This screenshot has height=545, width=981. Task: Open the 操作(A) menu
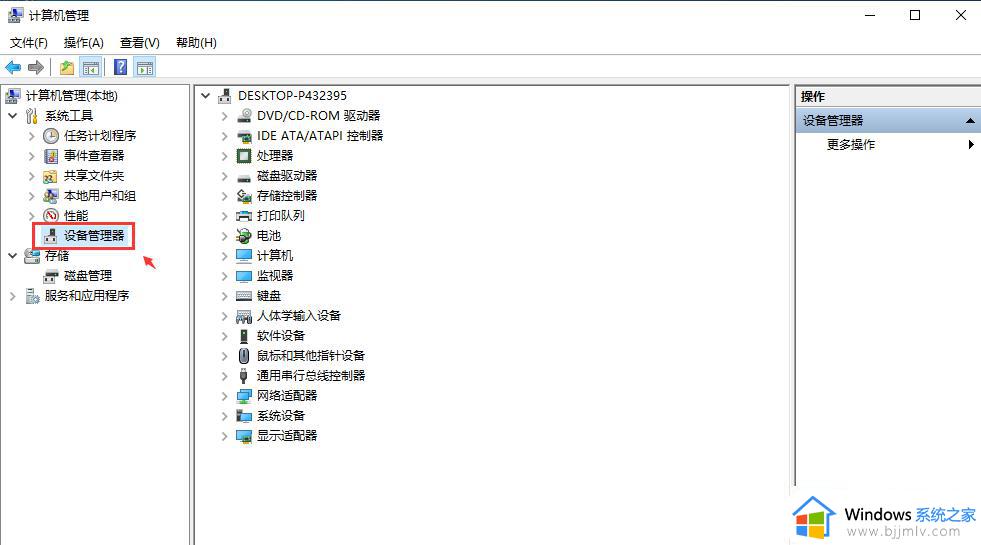[x=84, y=43]
